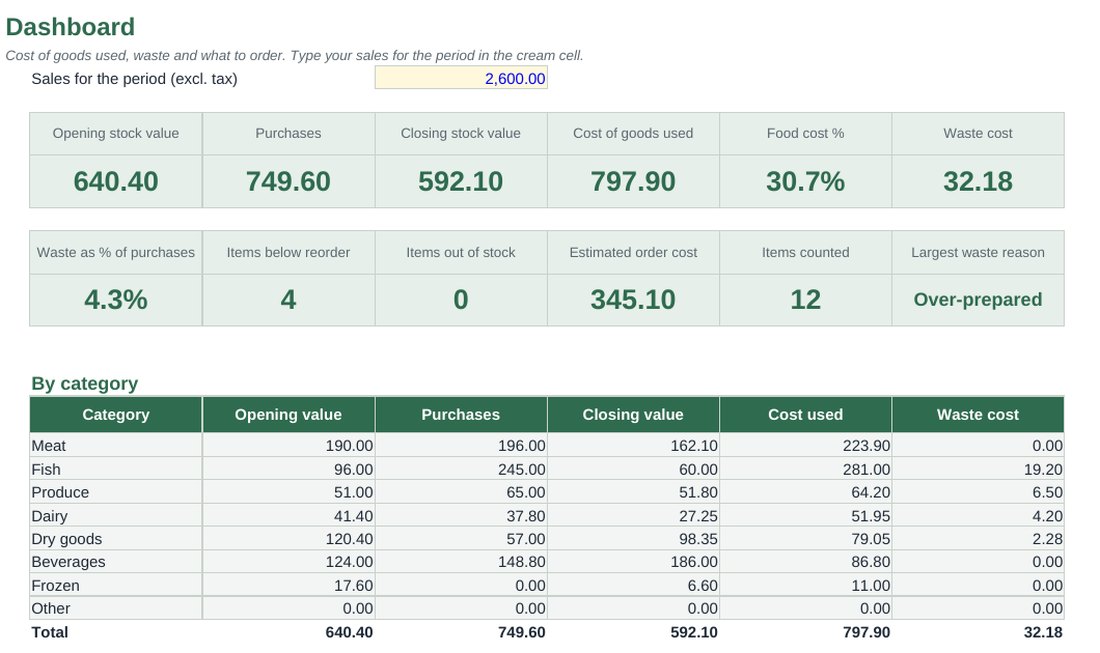Select the Meat category row label
This screenshot has height=653, width=1100.
[48, 446]
